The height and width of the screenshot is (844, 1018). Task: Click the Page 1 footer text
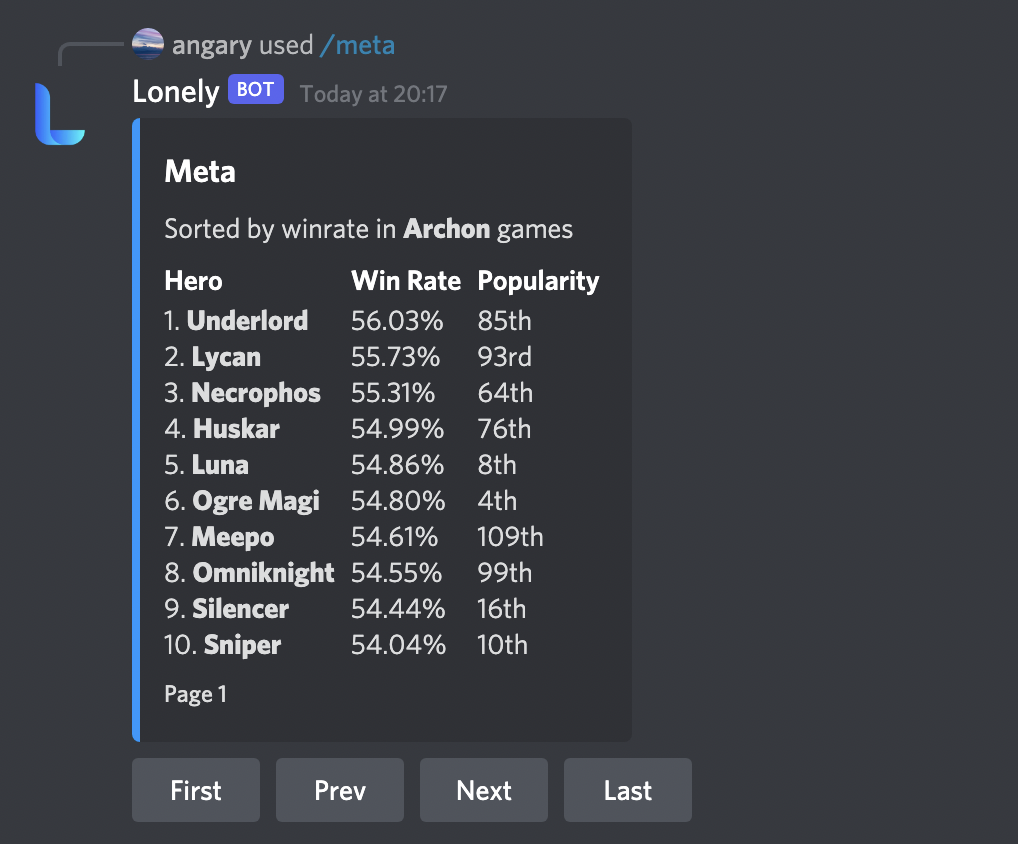(195, 693)
